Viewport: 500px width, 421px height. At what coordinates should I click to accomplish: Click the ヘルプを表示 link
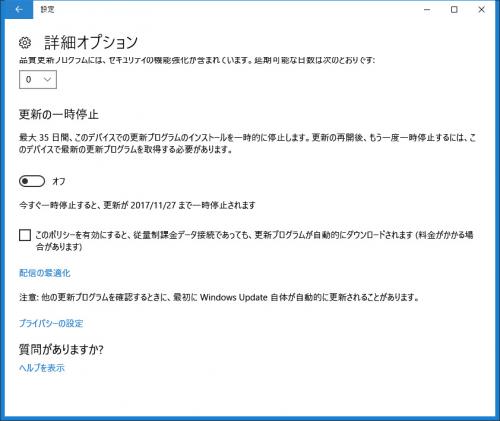coord(42,368)
